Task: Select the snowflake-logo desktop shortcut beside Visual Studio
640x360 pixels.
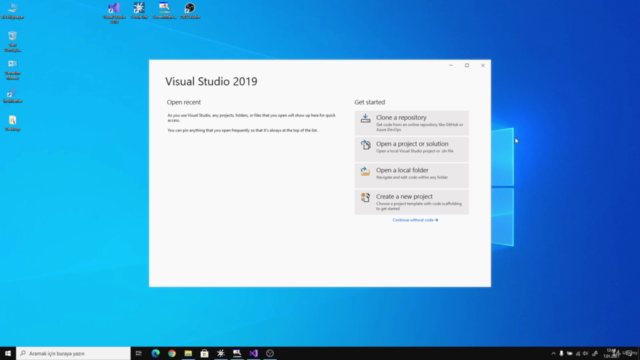Action: 139,11
